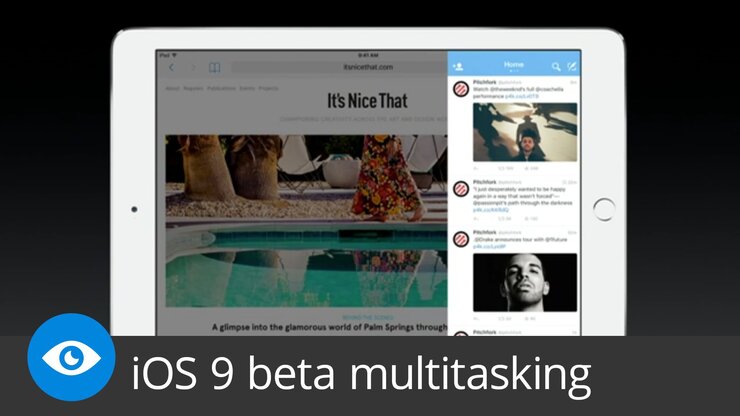The height and width of the screenshot is (416, 740).
Task: Open the Regulars menu item
Action: [193, 88]
